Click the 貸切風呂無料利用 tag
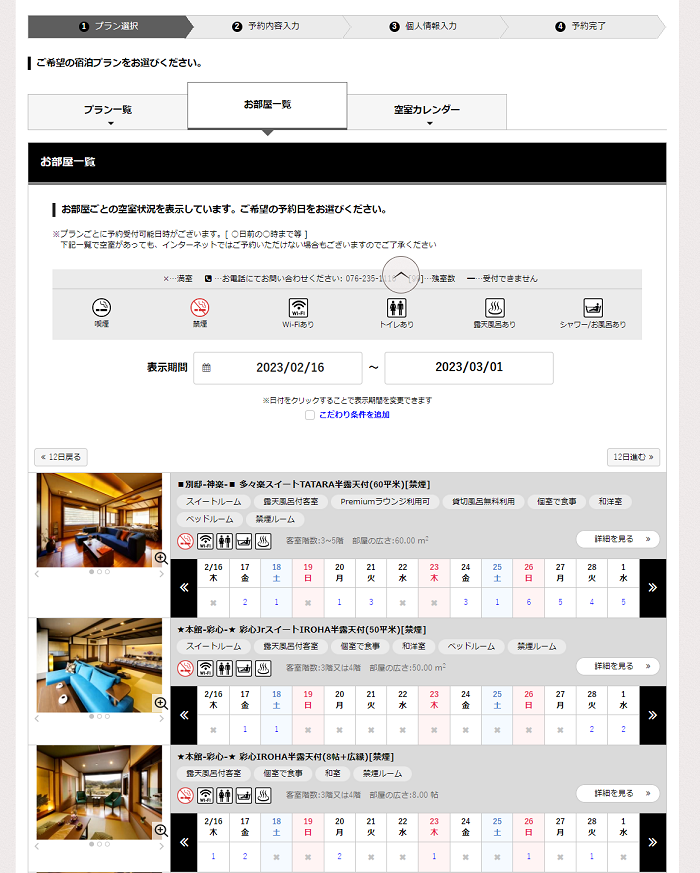This screenshot has width=700, height=873. click(483, 502)
